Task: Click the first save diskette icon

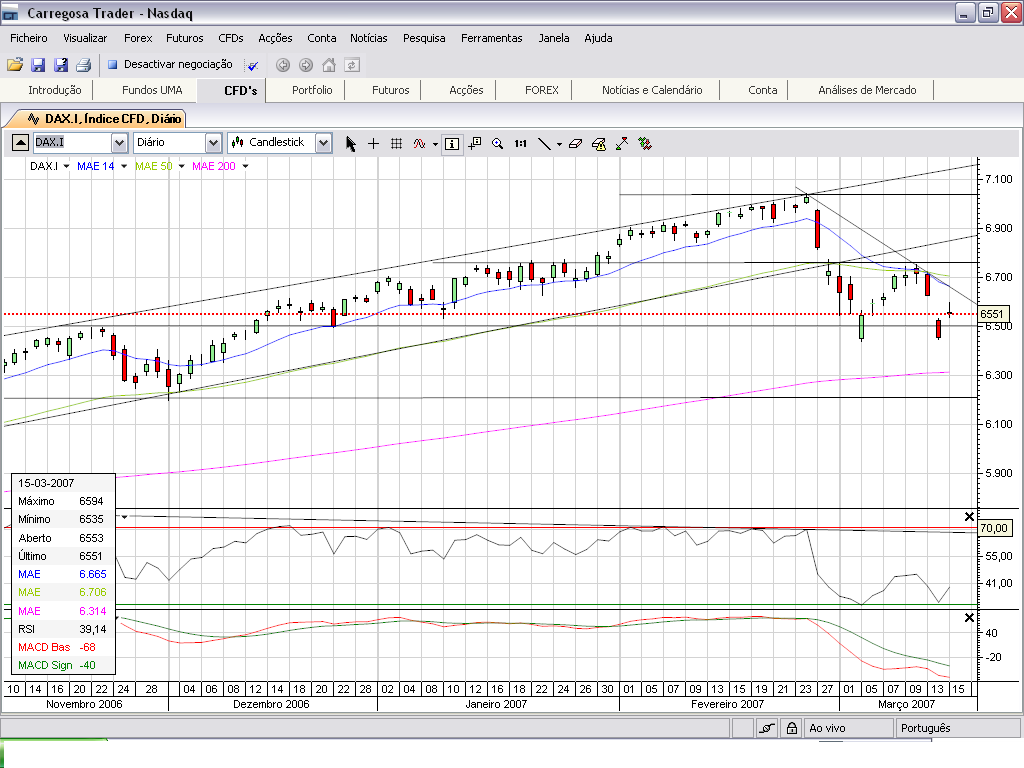Action: pos(38,65)
